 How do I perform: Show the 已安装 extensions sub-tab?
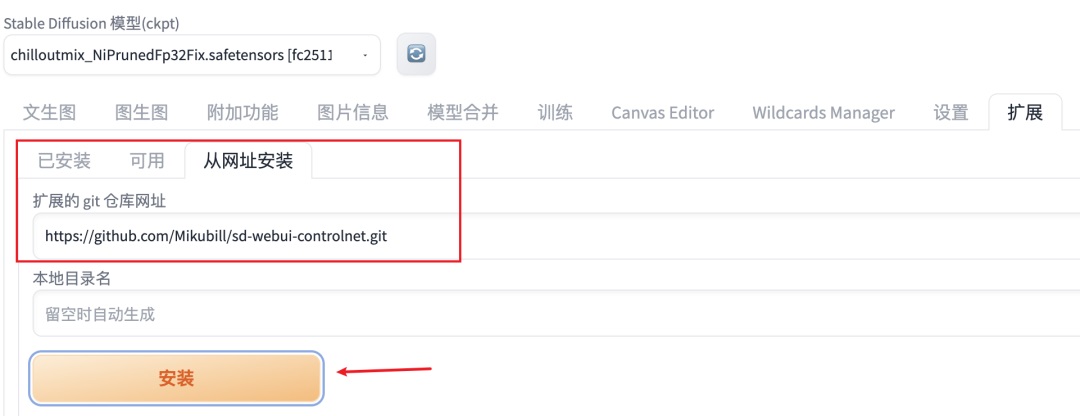[64, 161]
